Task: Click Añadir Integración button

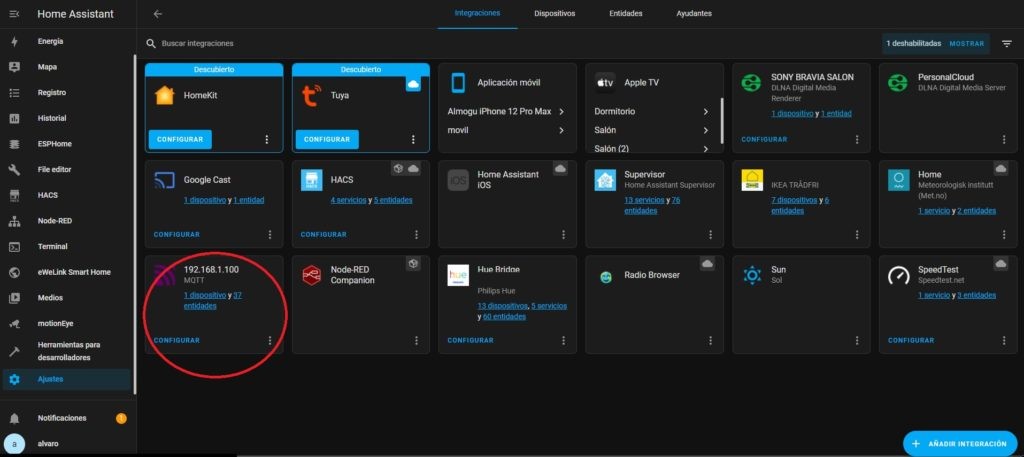Action: (959, 443)
